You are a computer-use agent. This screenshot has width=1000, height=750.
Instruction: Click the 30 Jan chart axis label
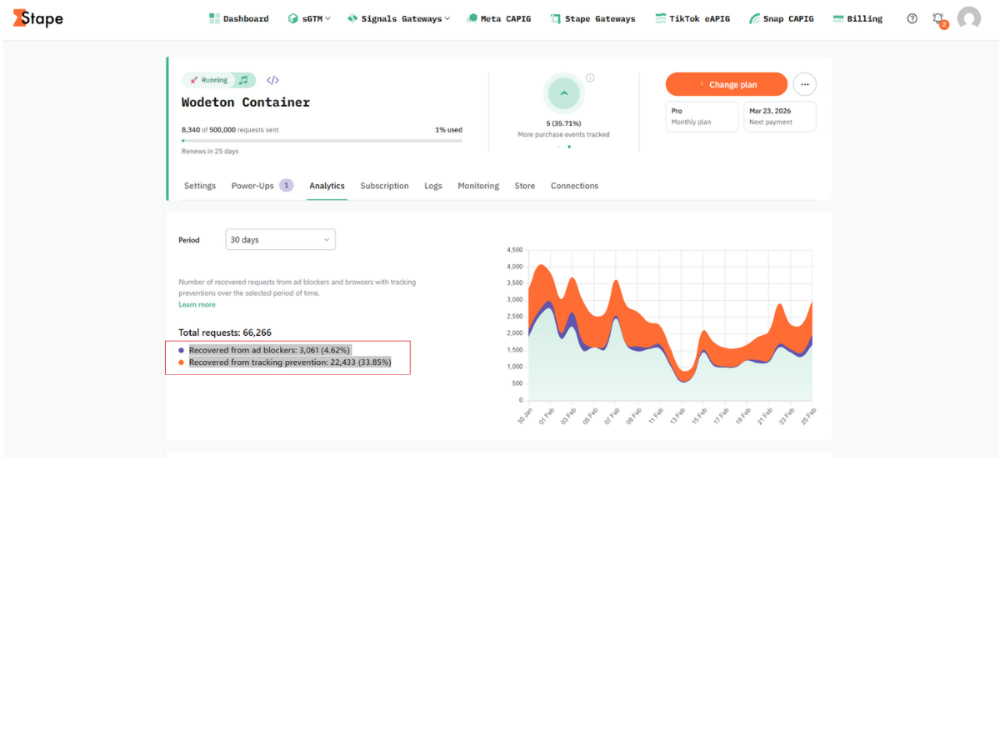[526, 416]
